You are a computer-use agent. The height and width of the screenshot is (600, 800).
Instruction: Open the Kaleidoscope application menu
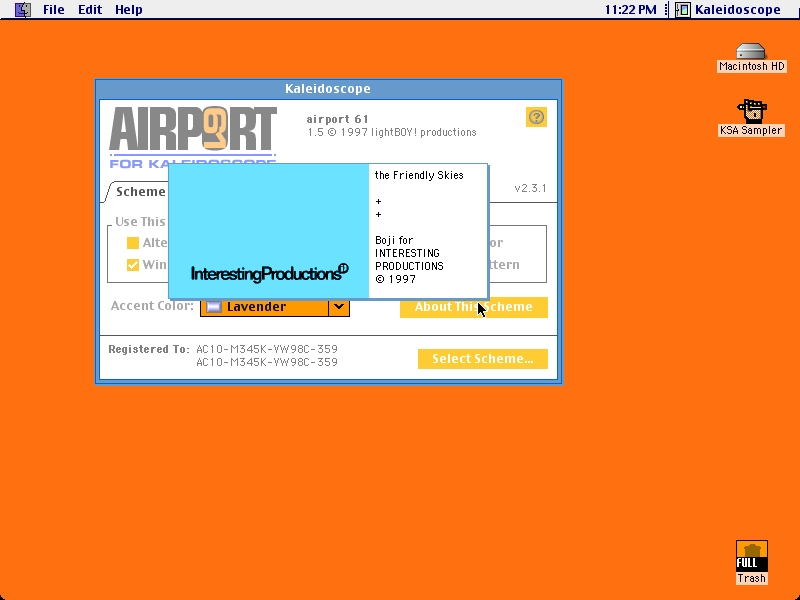(728, 10)
